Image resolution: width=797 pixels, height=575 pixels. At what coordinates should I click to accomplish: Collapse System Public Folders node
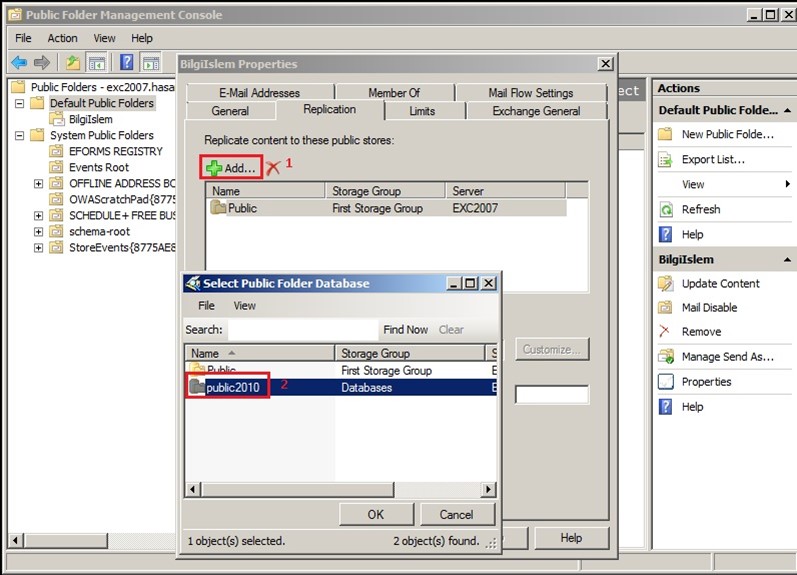20,135
